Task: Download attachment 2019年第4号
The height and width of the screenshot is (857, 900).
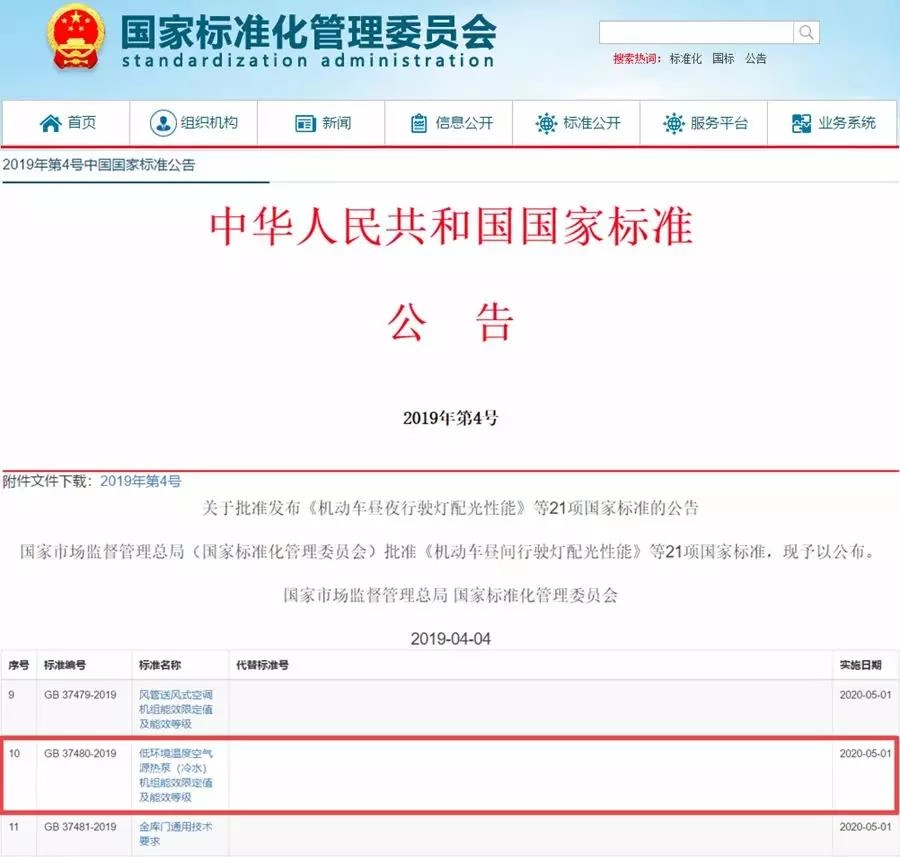Action: pos(141,481)
